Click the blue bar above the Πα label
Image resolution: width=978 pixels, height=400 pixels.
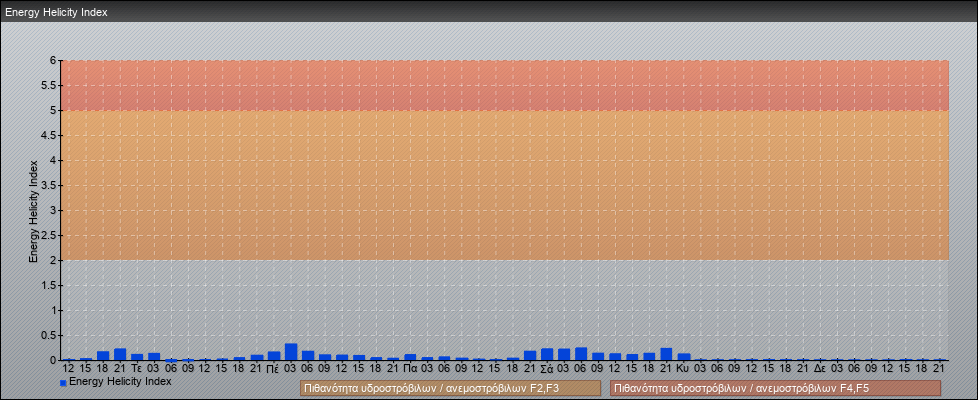(x=410, y=357)
